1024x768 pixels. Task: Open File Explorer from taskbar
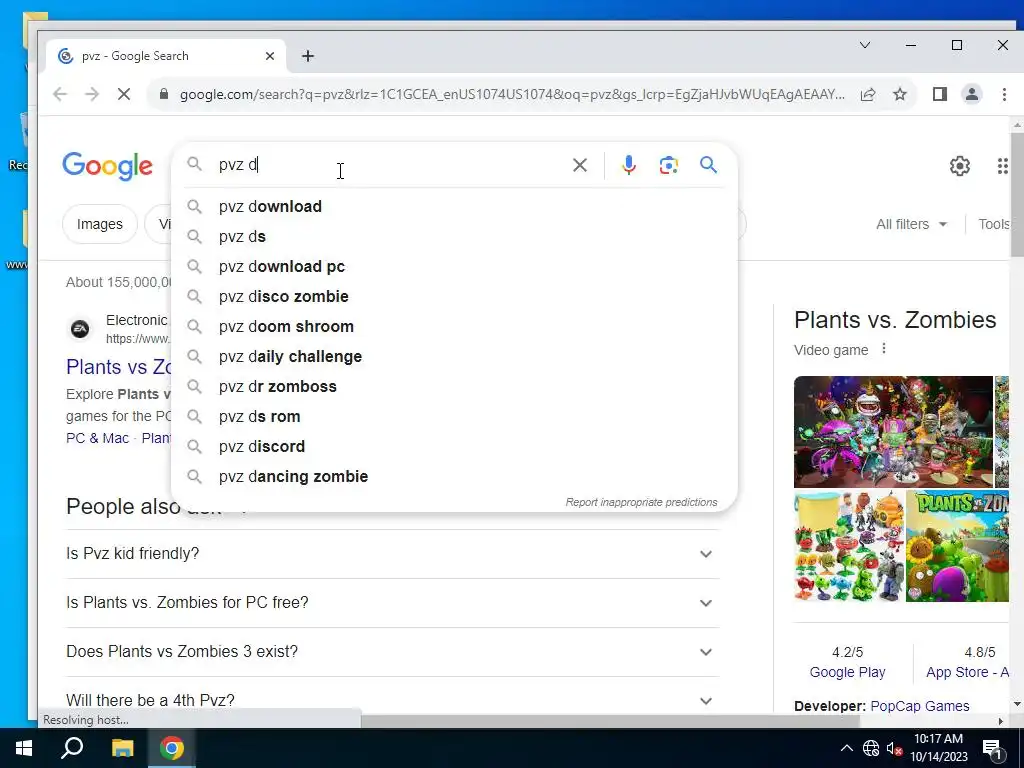[x=122, y=748]
